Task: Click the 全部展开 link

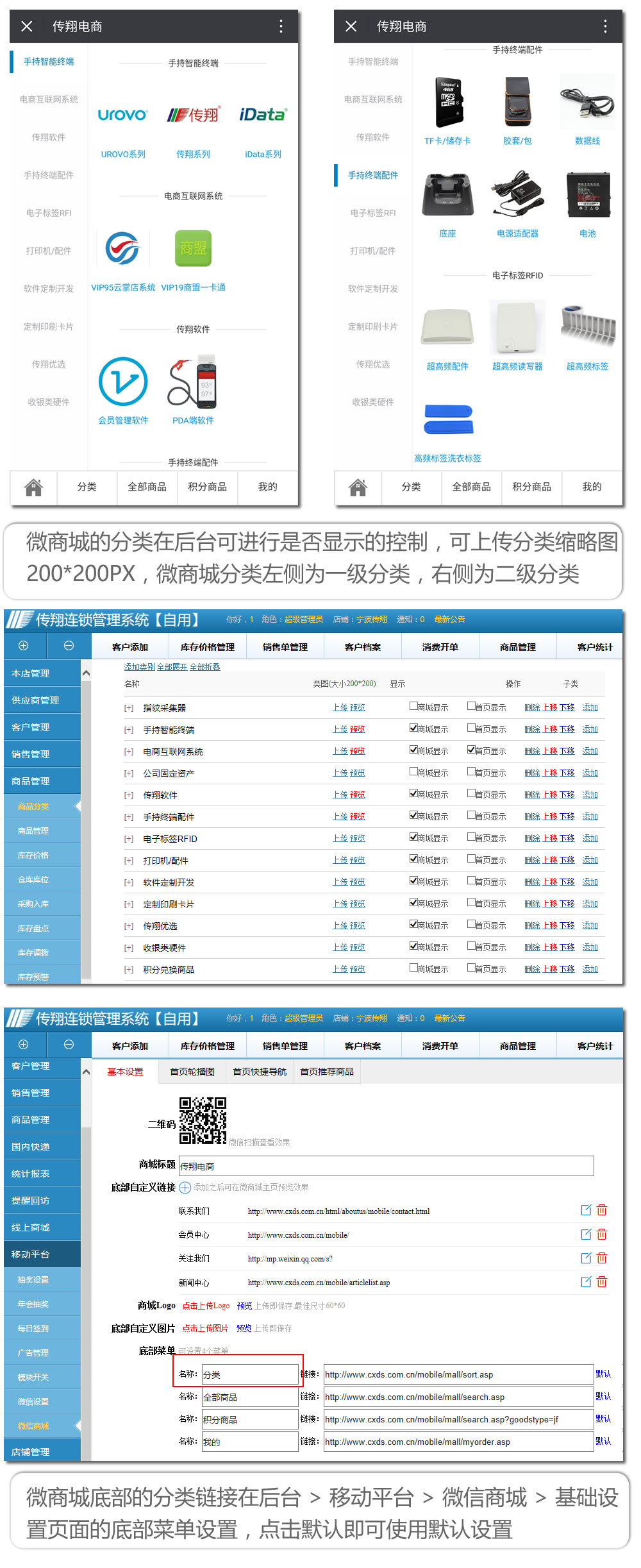Action: [x=172, y=667]
